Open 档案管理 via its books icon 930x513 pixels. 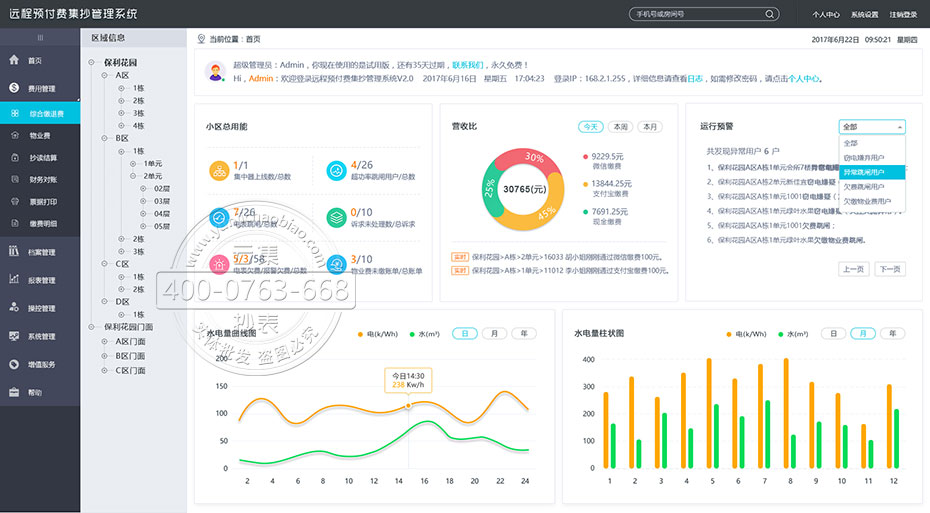pos(14,252)
